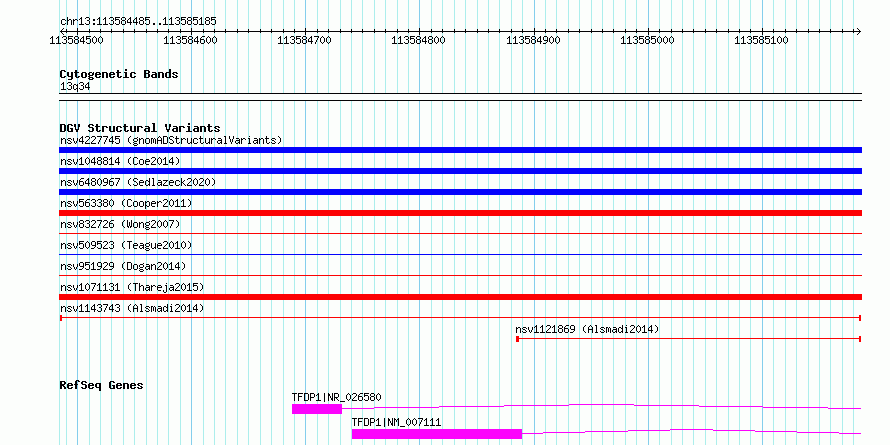Open gene label TFDP1|NR_026580

pyautogui.click(x=337, y=397)
